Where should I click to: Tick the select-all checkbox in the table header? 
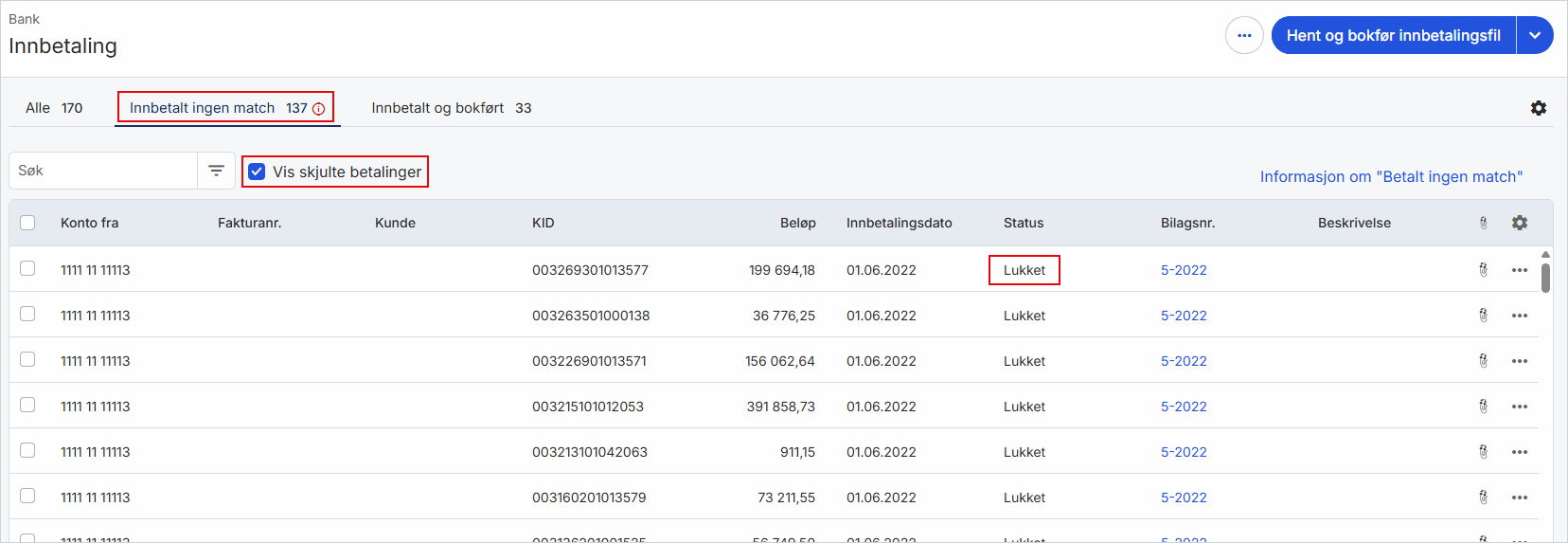pyautogui.click(x=27, y=223)
